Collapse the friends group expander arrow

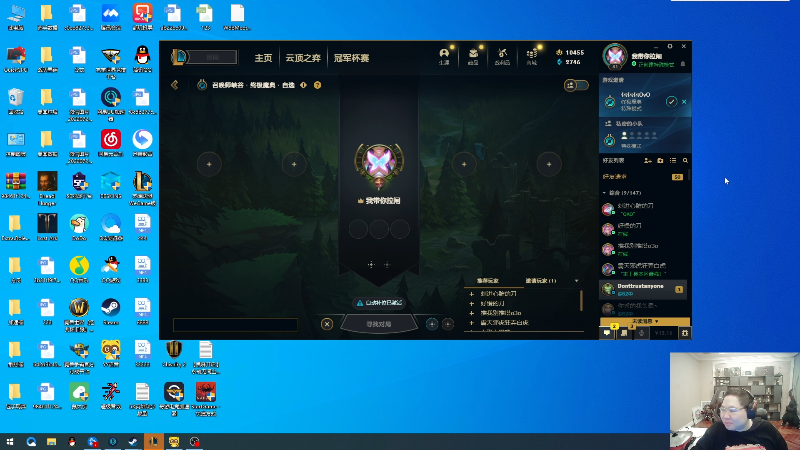coord(605,193)
